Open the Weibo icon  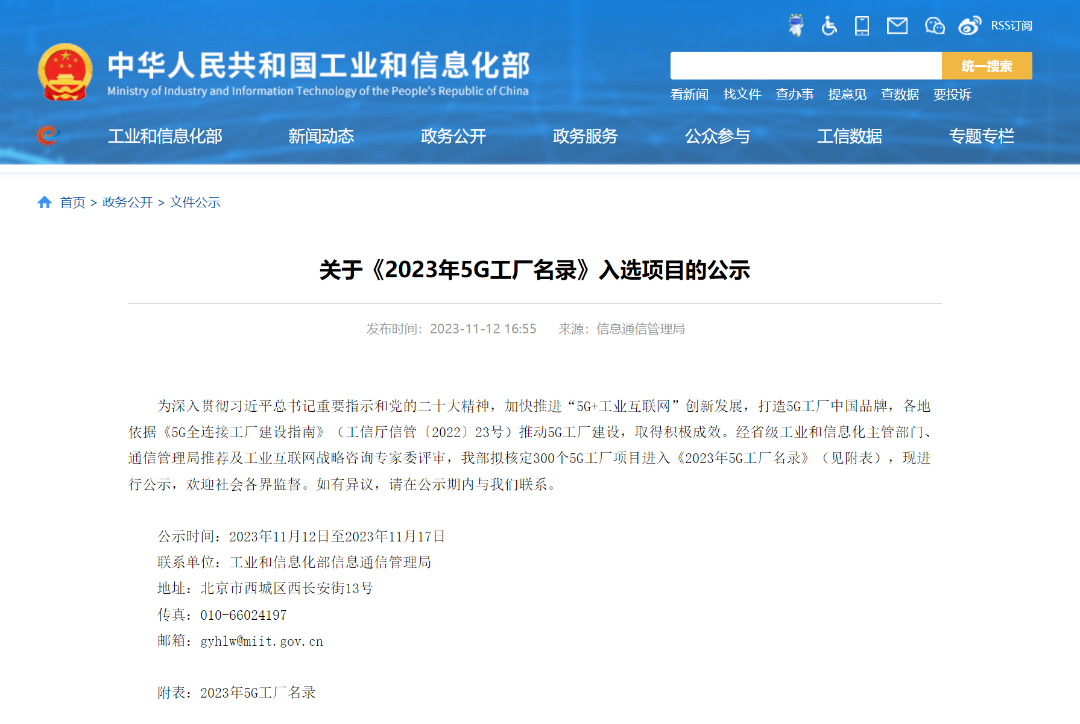[969, 26]
